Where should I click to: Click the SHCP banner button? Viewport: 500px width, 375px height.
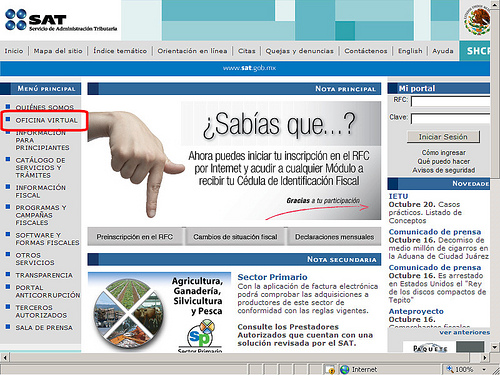[475, 51]
